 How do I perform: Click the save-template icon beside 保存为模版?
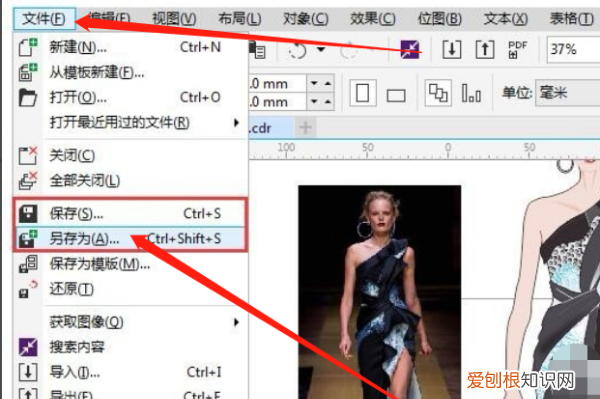click(28, 264)
